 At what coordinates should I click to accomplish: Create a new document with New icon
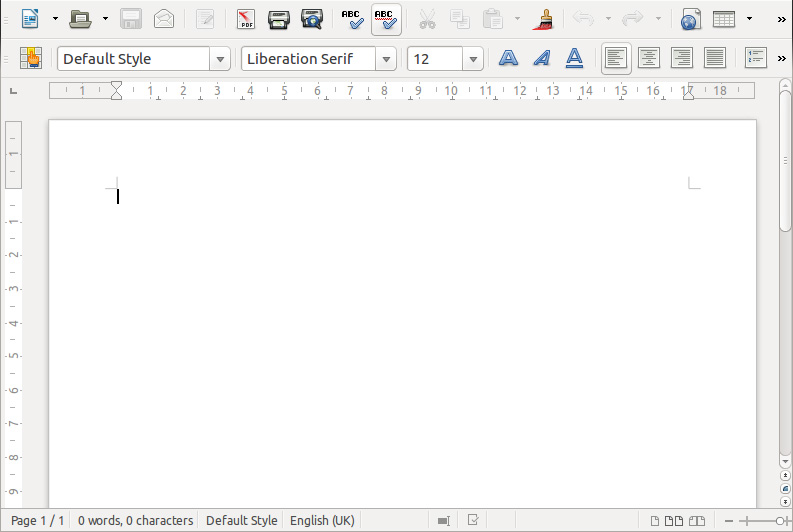pyautogui.click(x=30, y=19)
